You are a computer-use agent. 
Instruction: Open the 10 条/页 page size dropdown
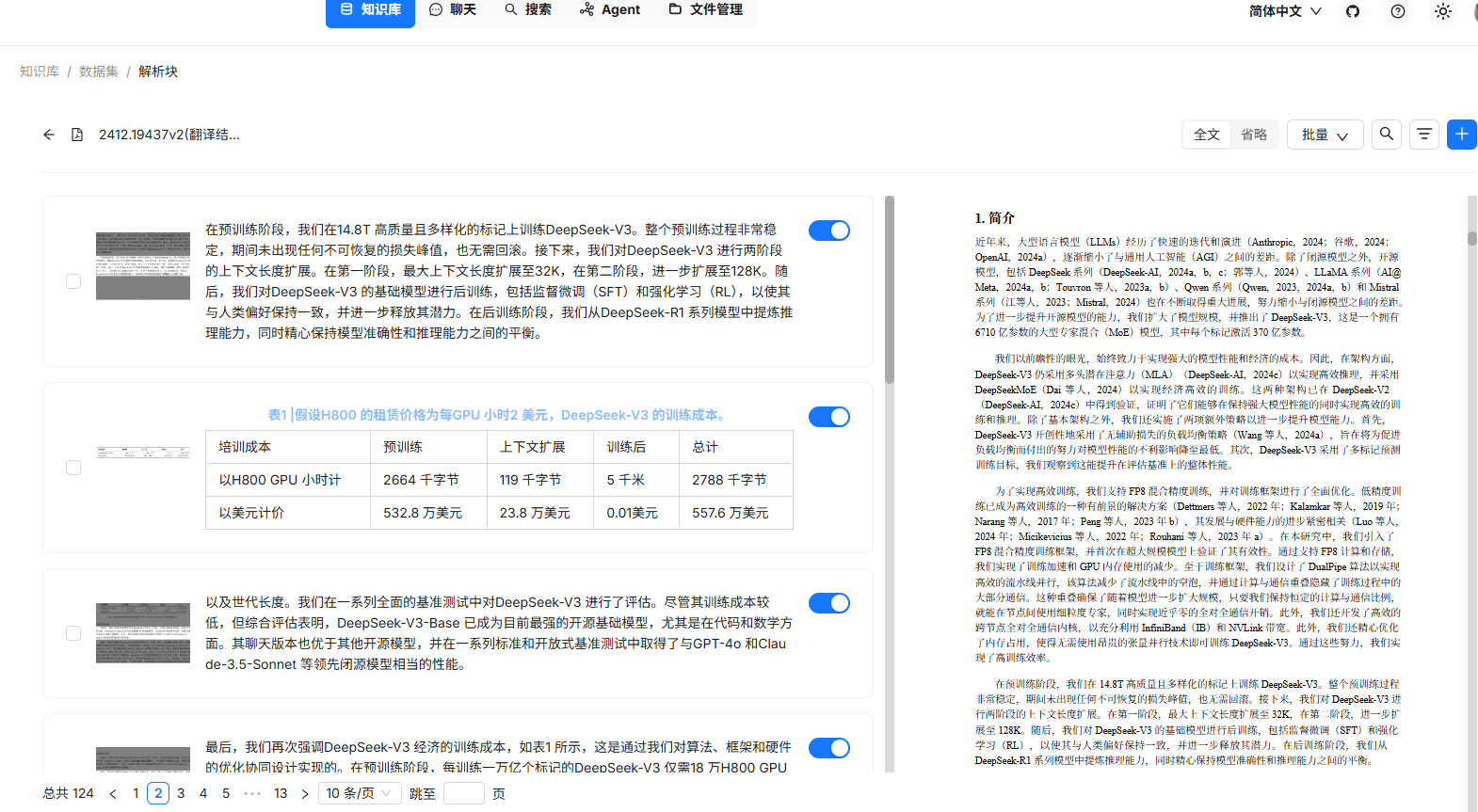click(x=361, y=793)
